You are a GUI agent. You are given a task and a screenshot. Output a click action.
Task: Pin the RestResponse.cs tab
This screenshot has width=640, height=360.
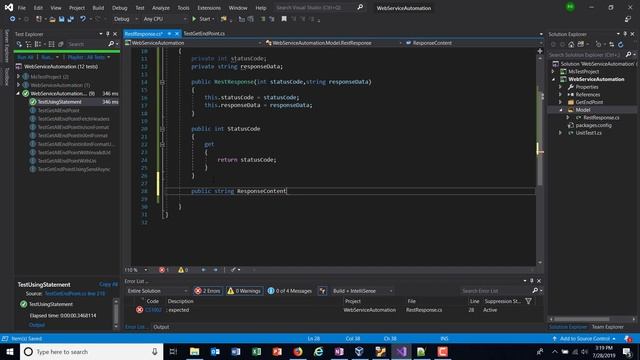[169, 33]
